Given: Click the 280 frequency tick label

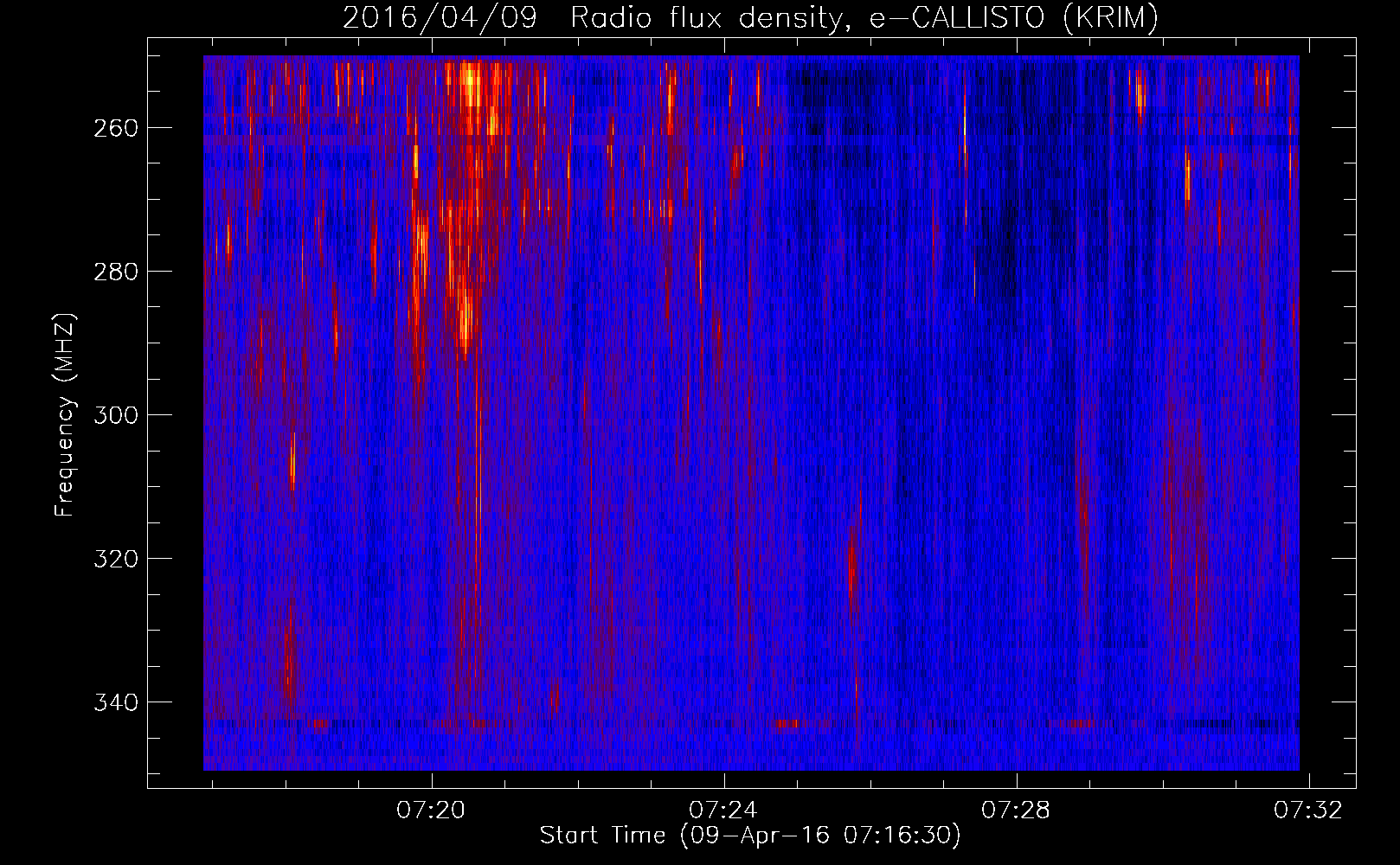Looking at the screenshot, I should (116, 272).
